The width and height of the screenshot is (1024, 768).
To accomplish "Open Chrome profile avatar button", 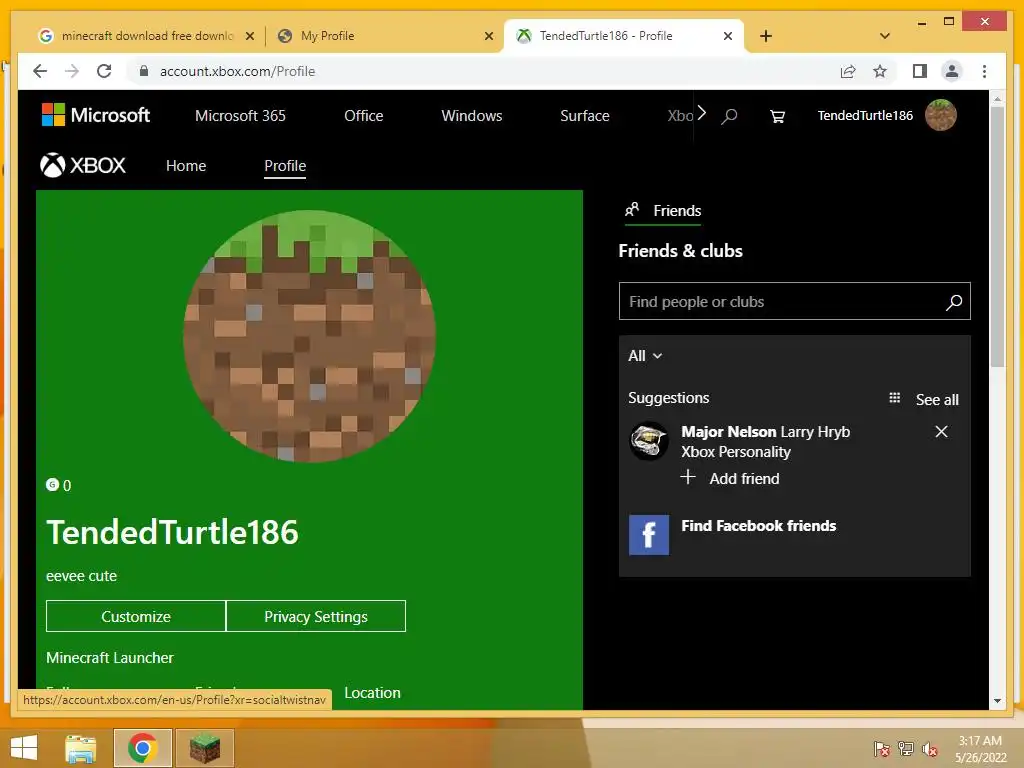I will 952,71.
